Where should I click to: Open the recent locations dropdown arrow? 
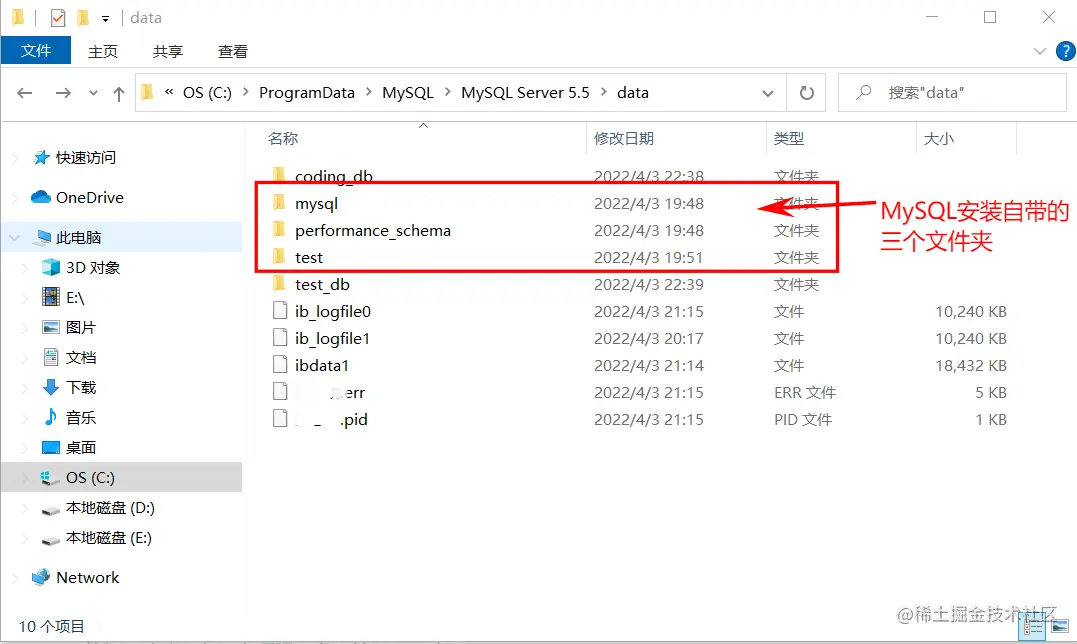(x=93, y=93)
